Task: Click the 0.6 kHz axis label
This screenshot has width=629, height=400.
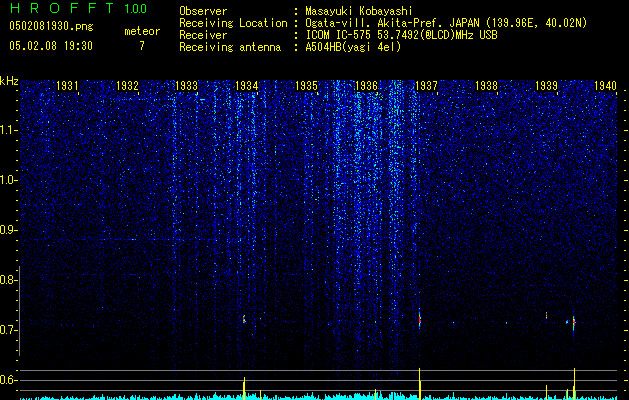Action: tap(7, 380)
